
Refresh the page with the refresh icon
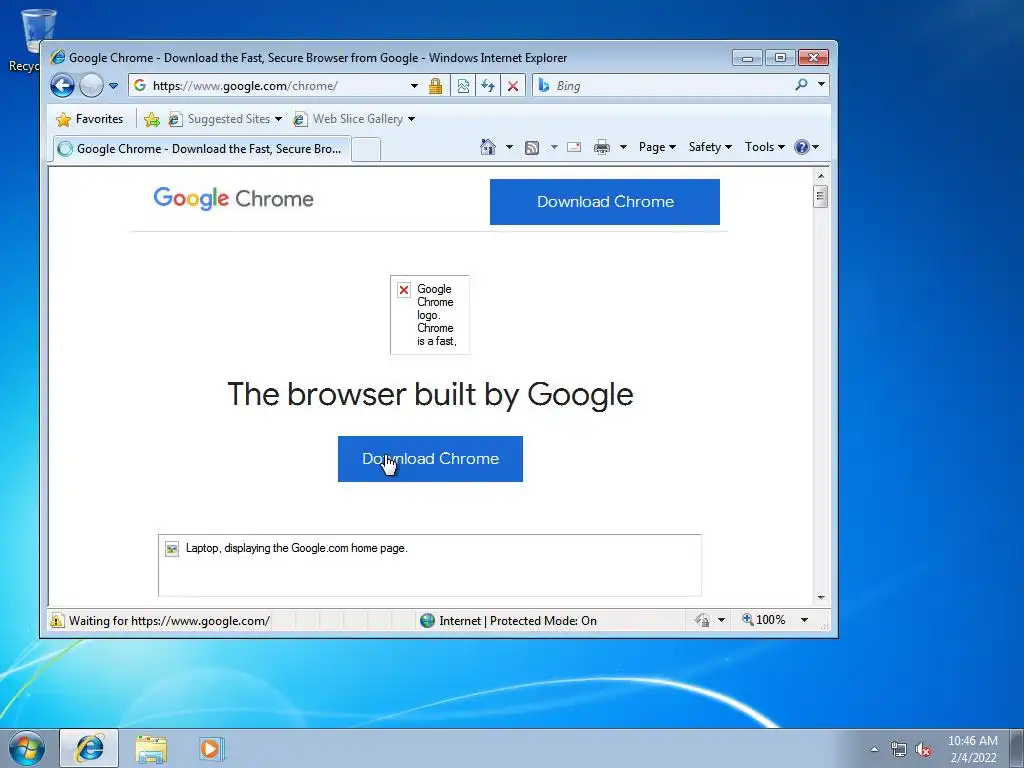488,86
